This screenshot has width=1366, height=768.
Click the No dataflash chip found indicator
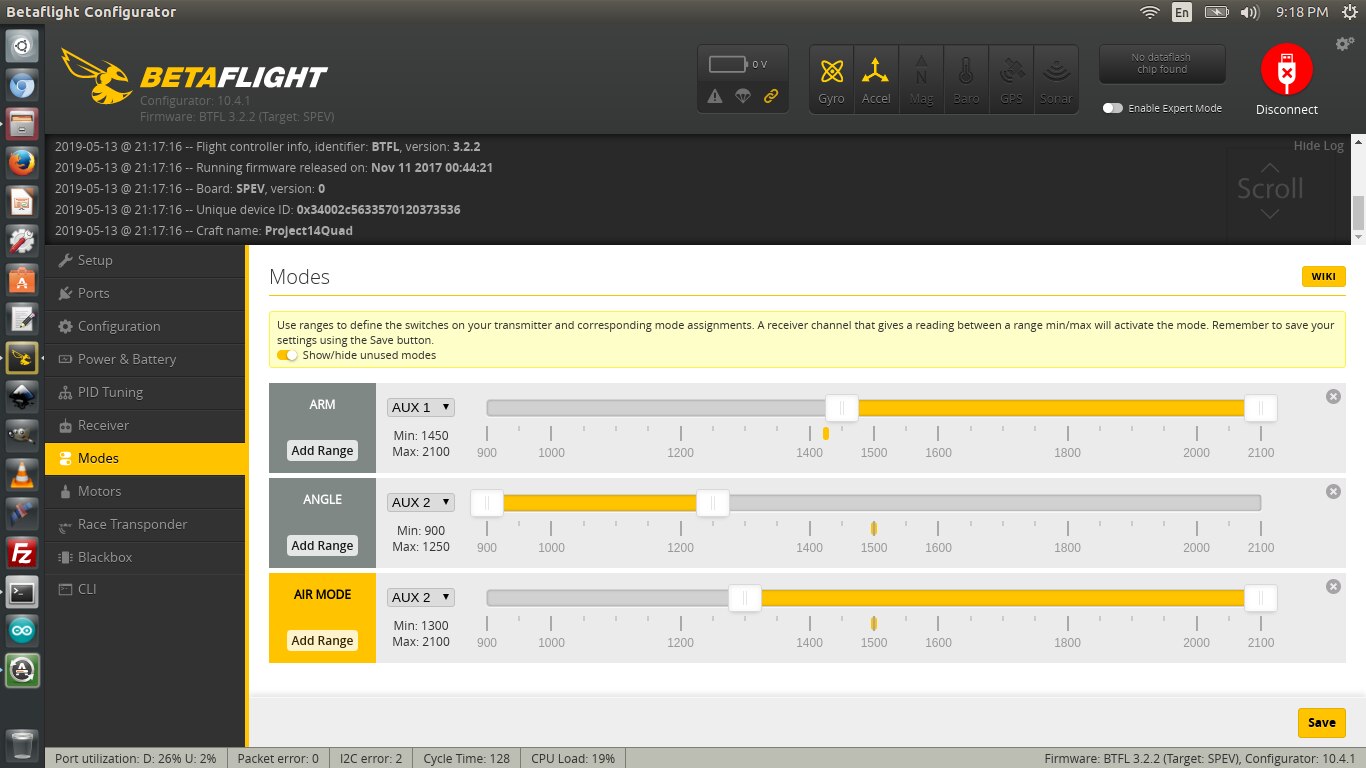coord(1162,64)
